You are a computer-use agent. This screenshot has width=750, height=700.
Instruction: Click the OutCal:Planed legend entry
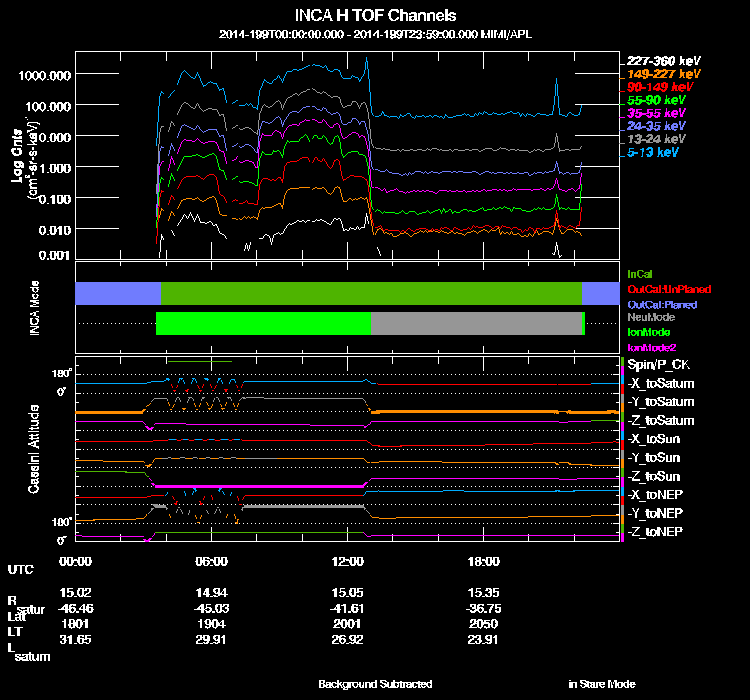[x=662, y=304]
